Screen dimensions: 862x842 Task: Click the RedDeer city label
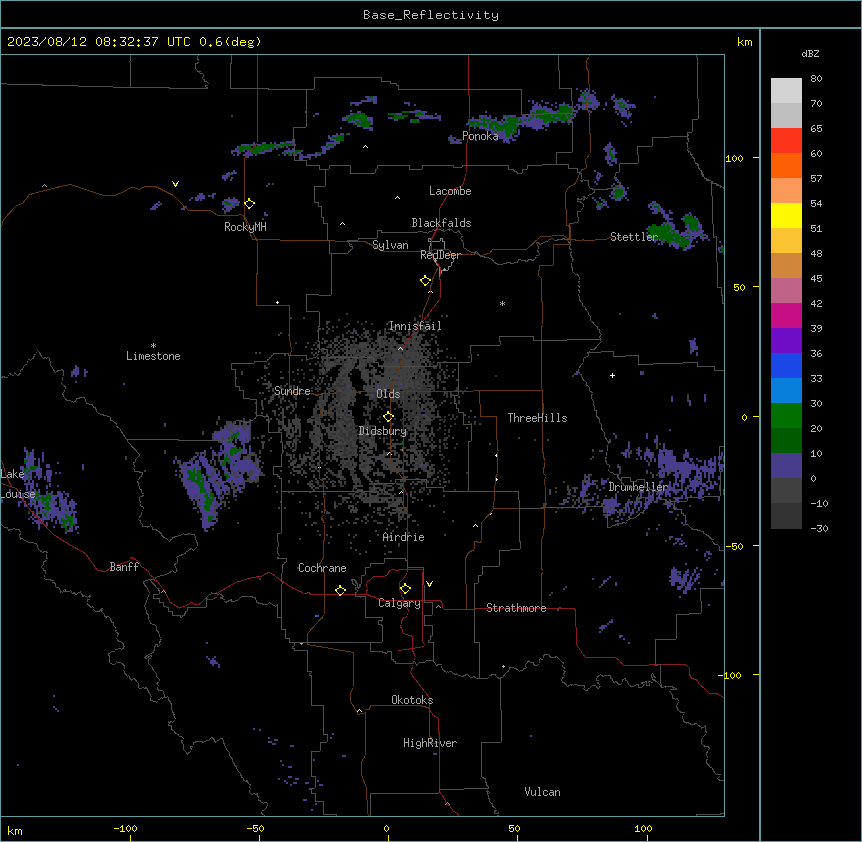click(440, 255)
